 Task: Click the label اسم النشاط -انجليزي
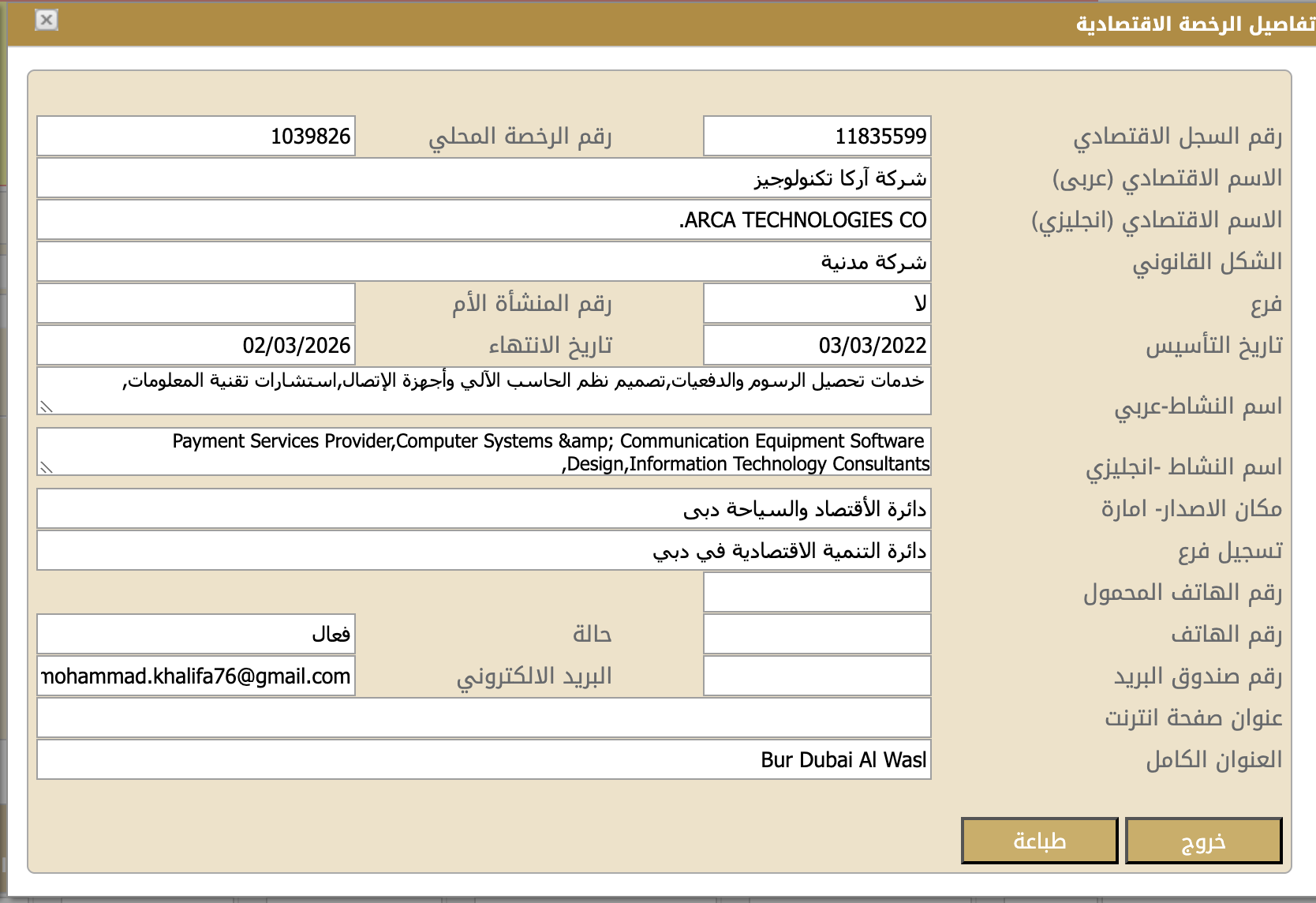tap(1184, 467)
